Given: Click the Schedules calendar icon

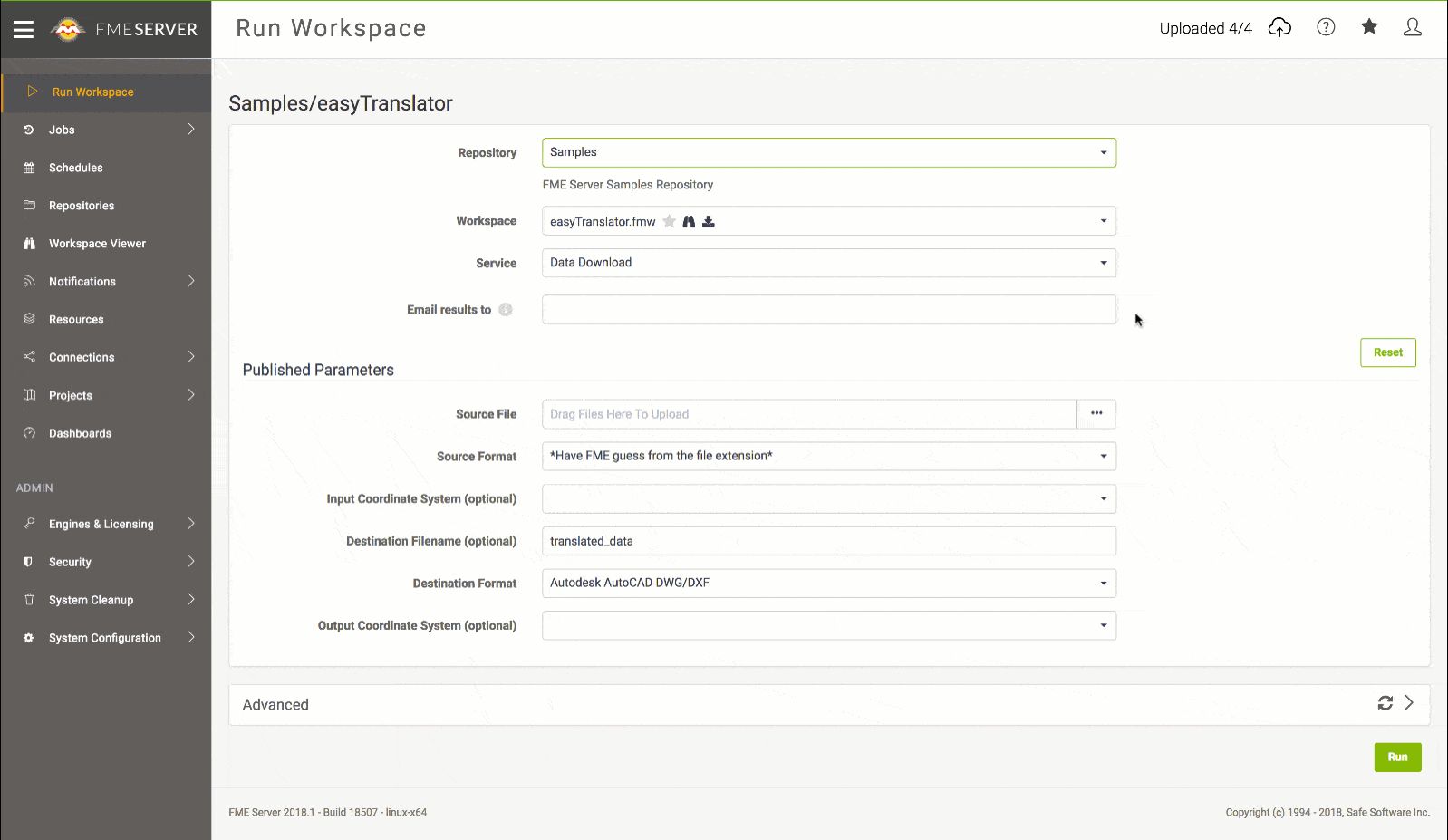Looking at the screenshot, I should point(29,168).
